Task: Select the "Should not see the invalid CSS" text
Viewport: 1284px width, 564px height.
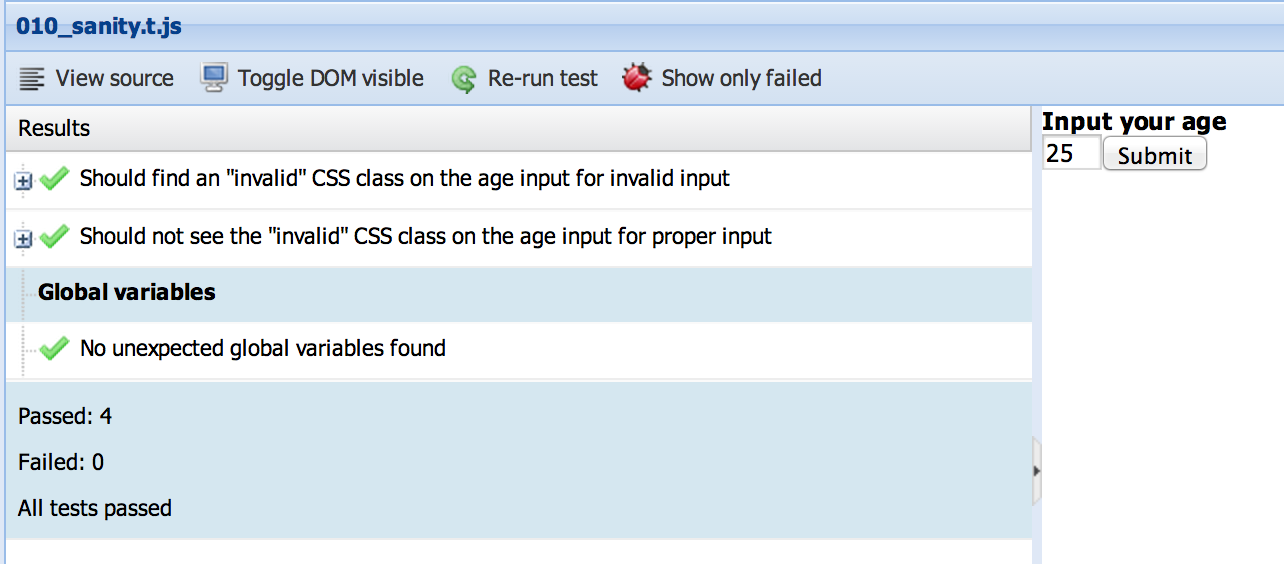Action: (426, 237)
